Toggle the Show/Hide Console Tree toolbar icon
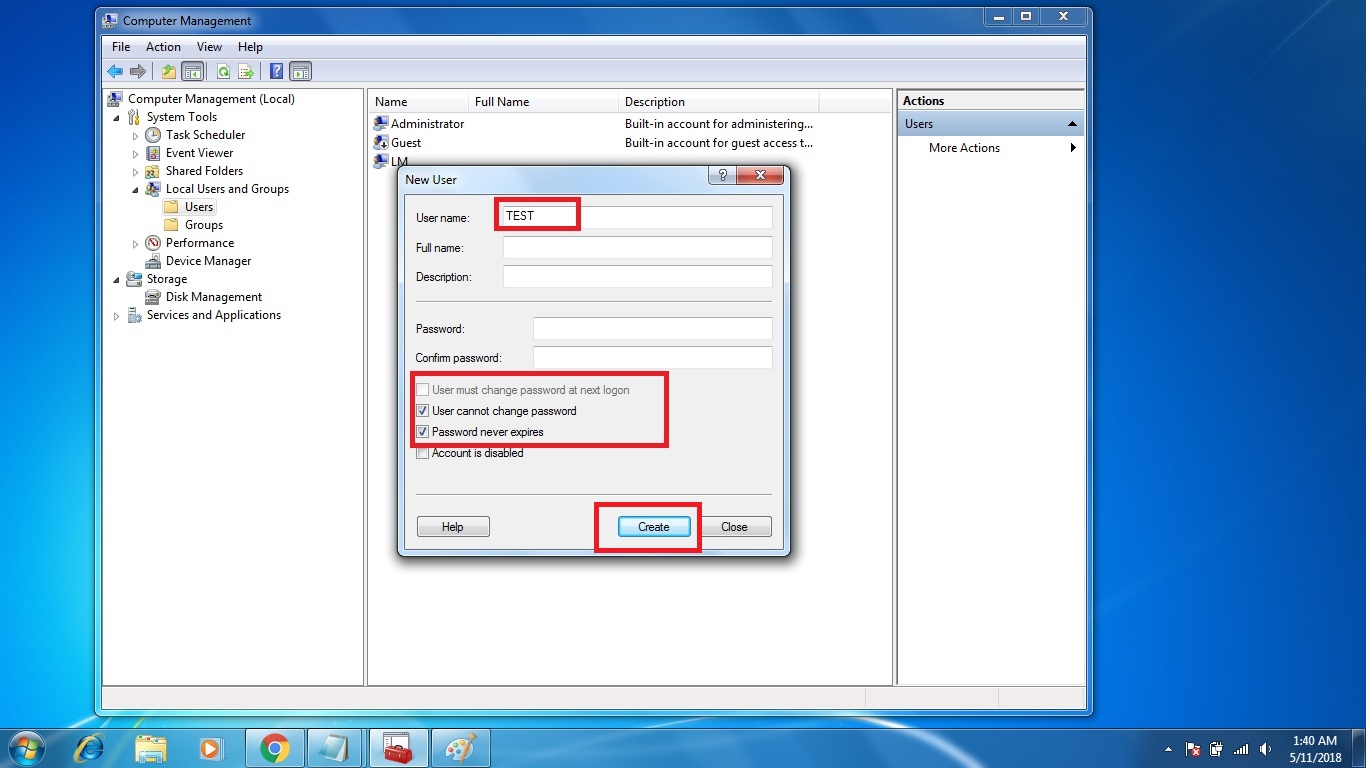The width and height of the screenshot is (1366, 768). 192,71
